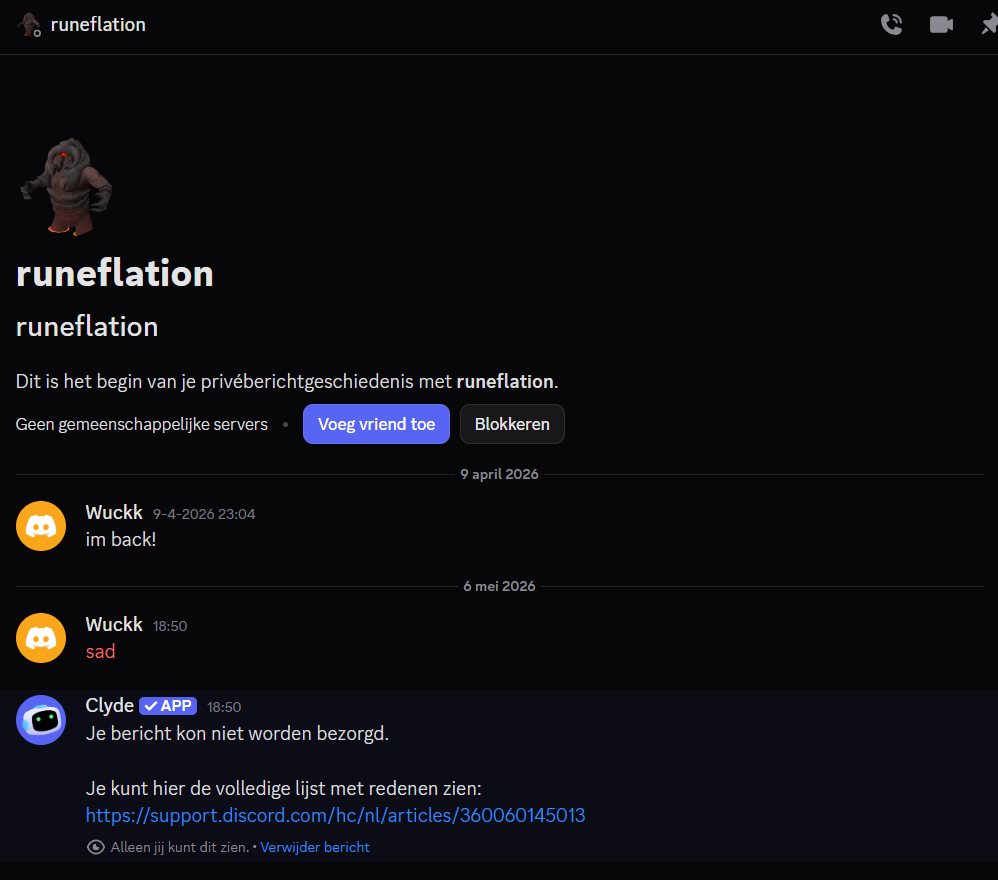The width and height of the screenshot is (998, 880).
Task: Open pinned messages from the header
Action: tap(990, 24)
